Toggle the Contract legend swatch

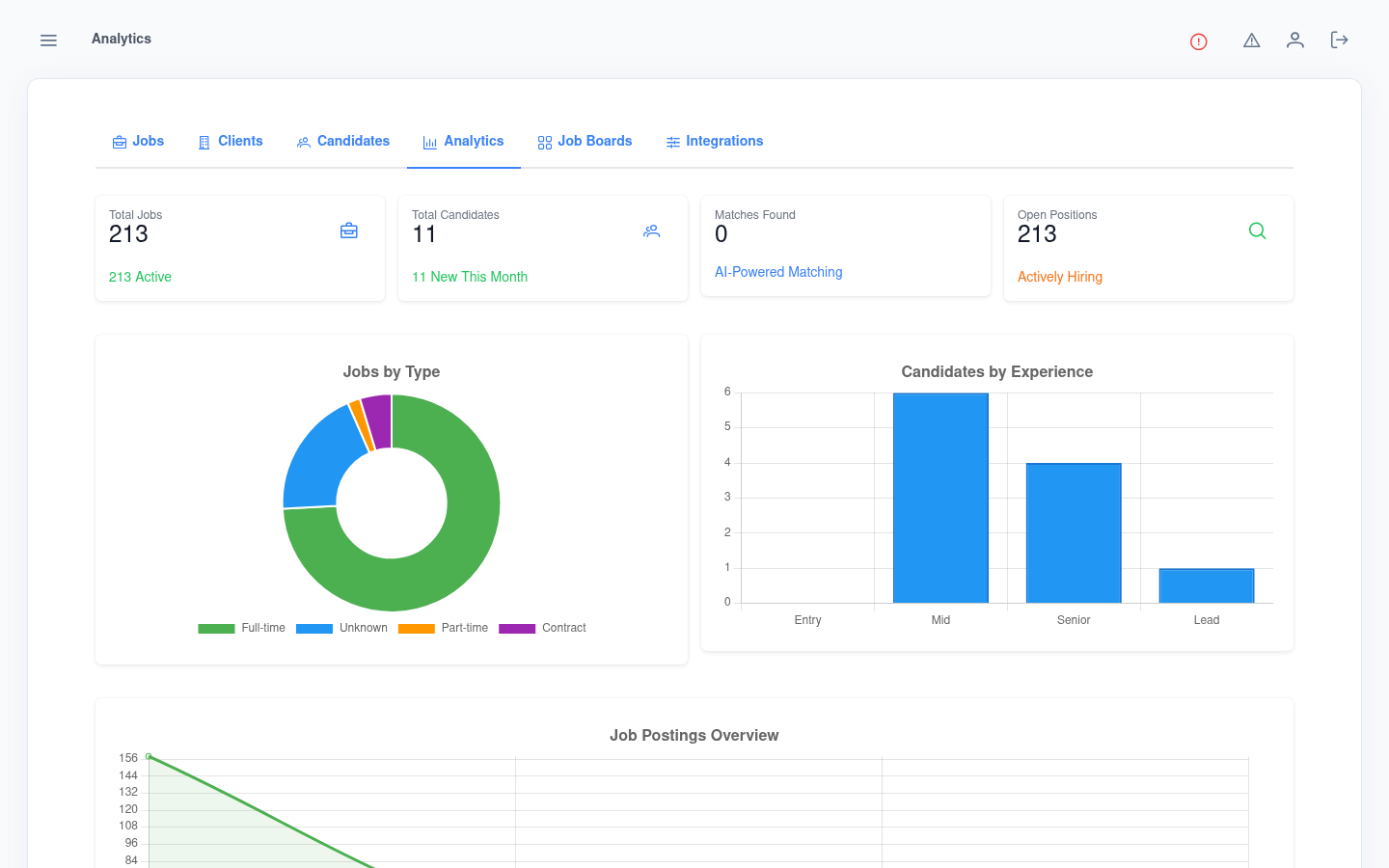tap(517, 629)
